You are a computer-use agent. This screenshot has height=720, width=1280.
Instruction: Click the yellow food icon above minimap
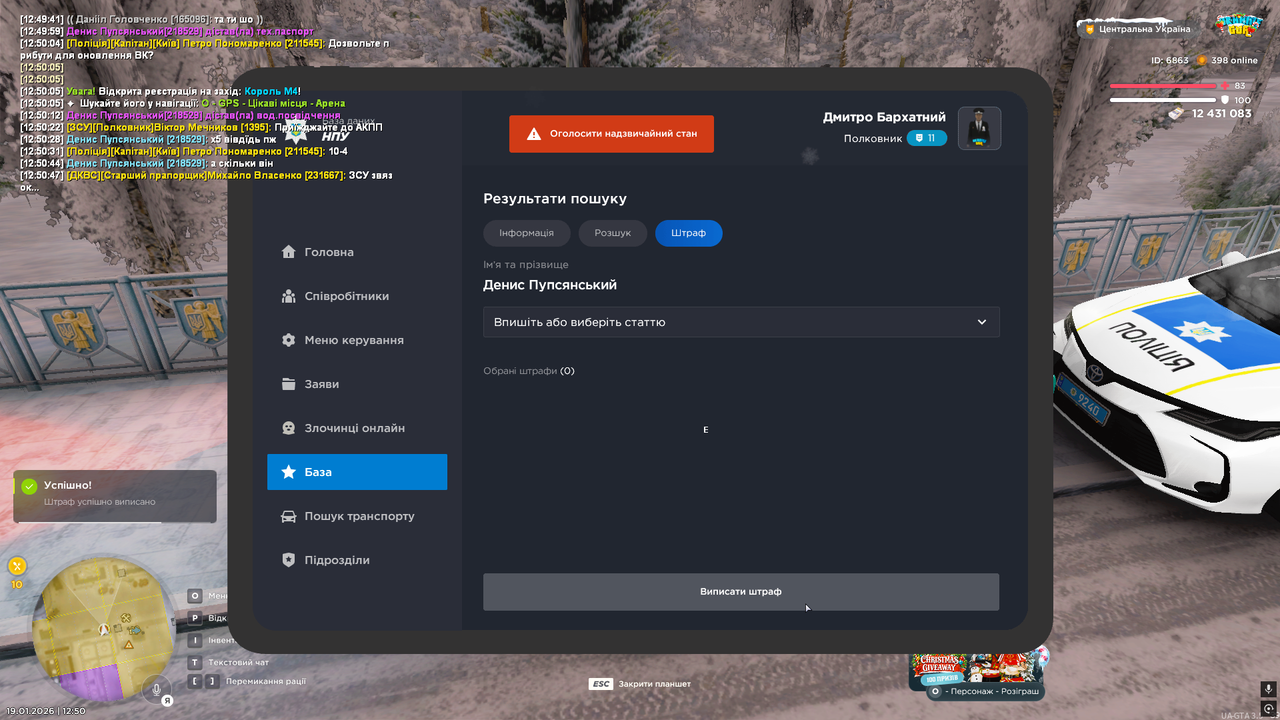click(x=17, y=565)
